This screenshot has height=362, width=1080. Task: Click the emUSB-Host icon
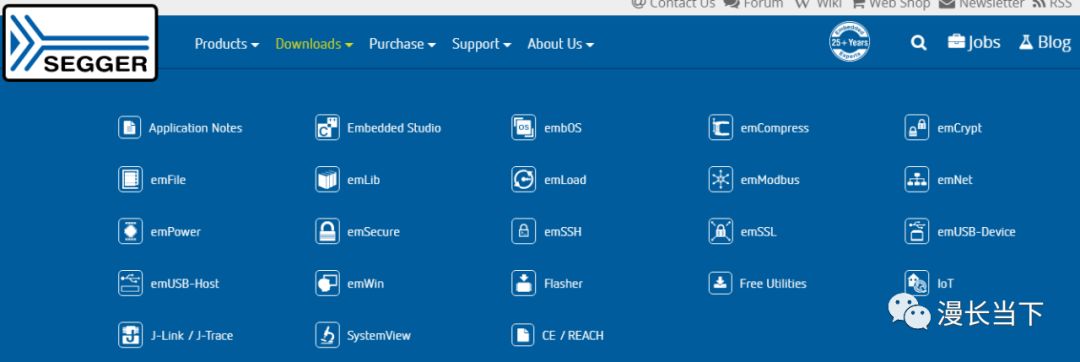pos(130,283)
